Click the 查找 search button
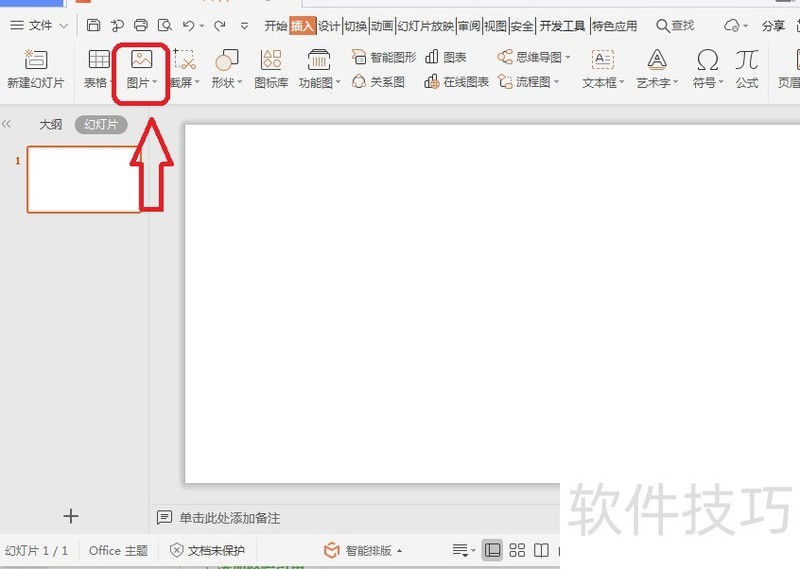Viewport: 800px width, 569px height. 676,26
